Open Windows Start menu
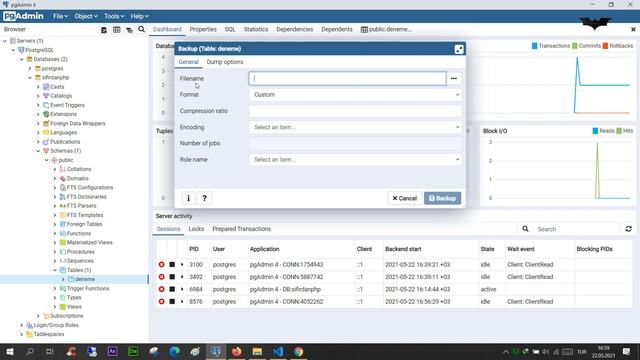This screenshot has width=640, height=360. pos(10,351)
